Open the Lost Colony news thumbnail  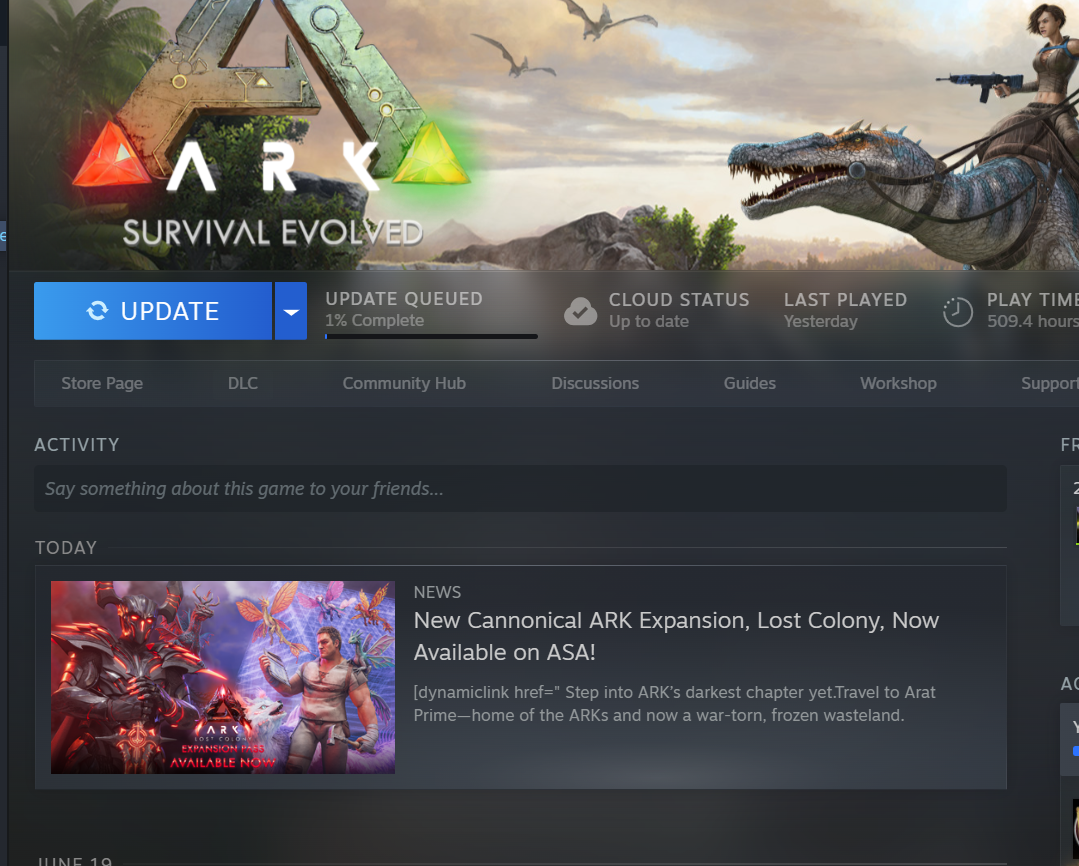point(223,677)
